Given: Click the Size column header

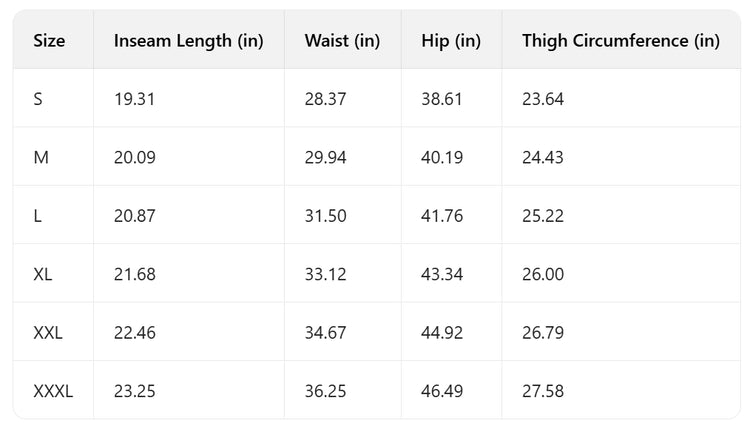Looking at the screenshot, I should [x=50, y=41].
